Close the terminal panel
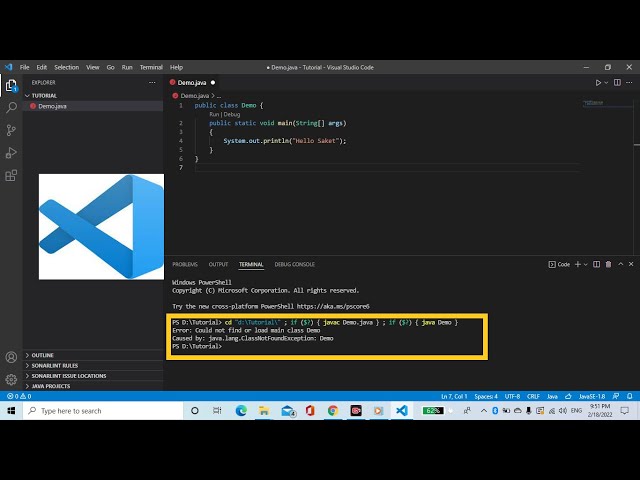 click(631, 264)
